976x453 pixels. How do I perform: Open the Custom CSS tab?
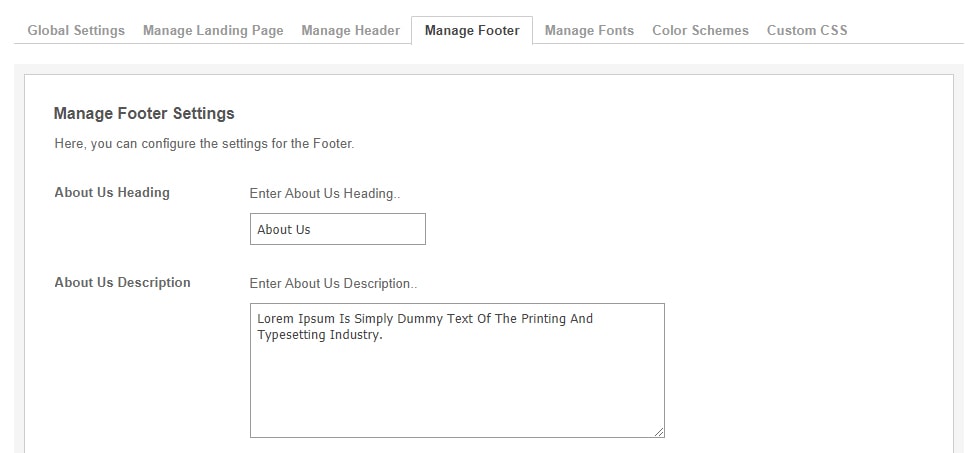pyautogui.click(x=807, y=30)
